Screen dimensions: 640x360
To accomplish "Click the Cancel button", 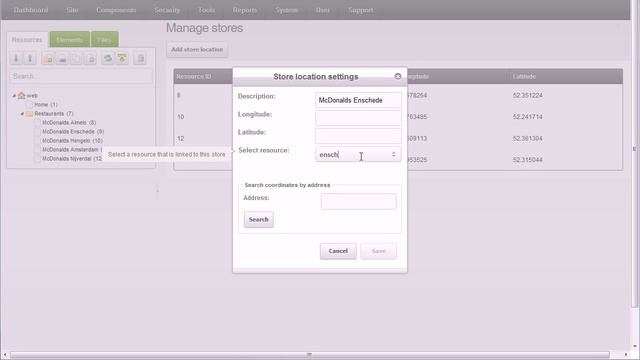I will (338, 251).
